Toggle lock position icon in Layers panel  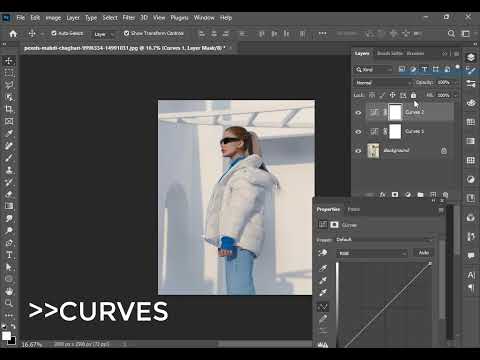point(393,96)
